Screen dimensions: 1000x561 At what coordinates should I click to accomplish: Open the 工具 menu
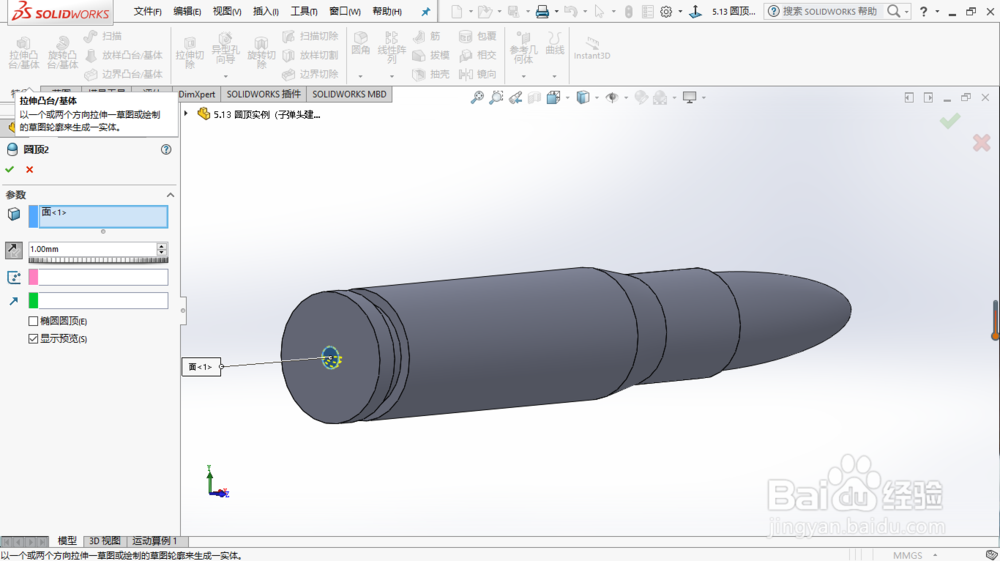pos(304,11)
